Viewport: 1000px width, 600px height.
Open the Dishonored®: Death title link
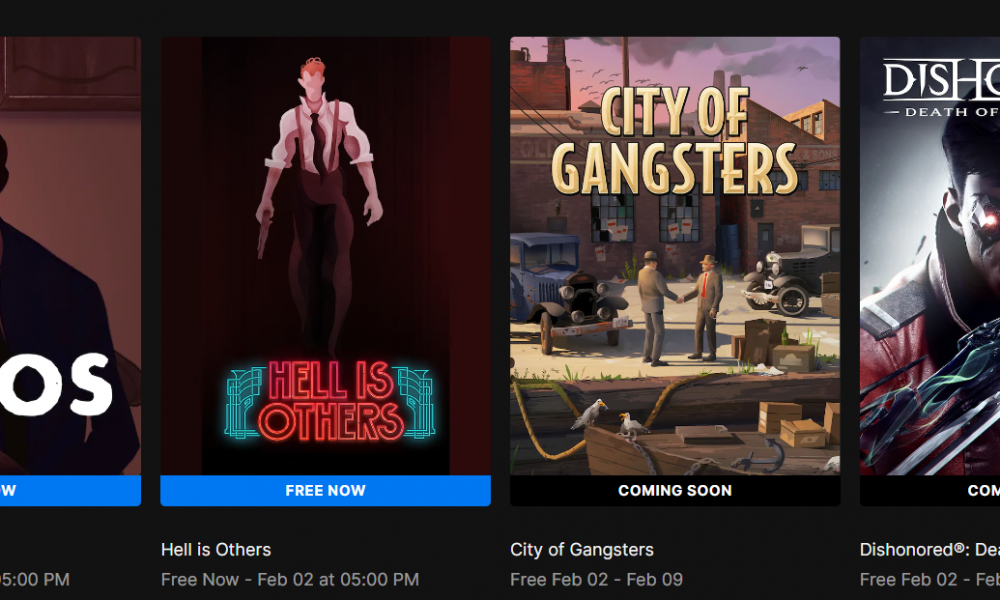(x=930, y=550)
